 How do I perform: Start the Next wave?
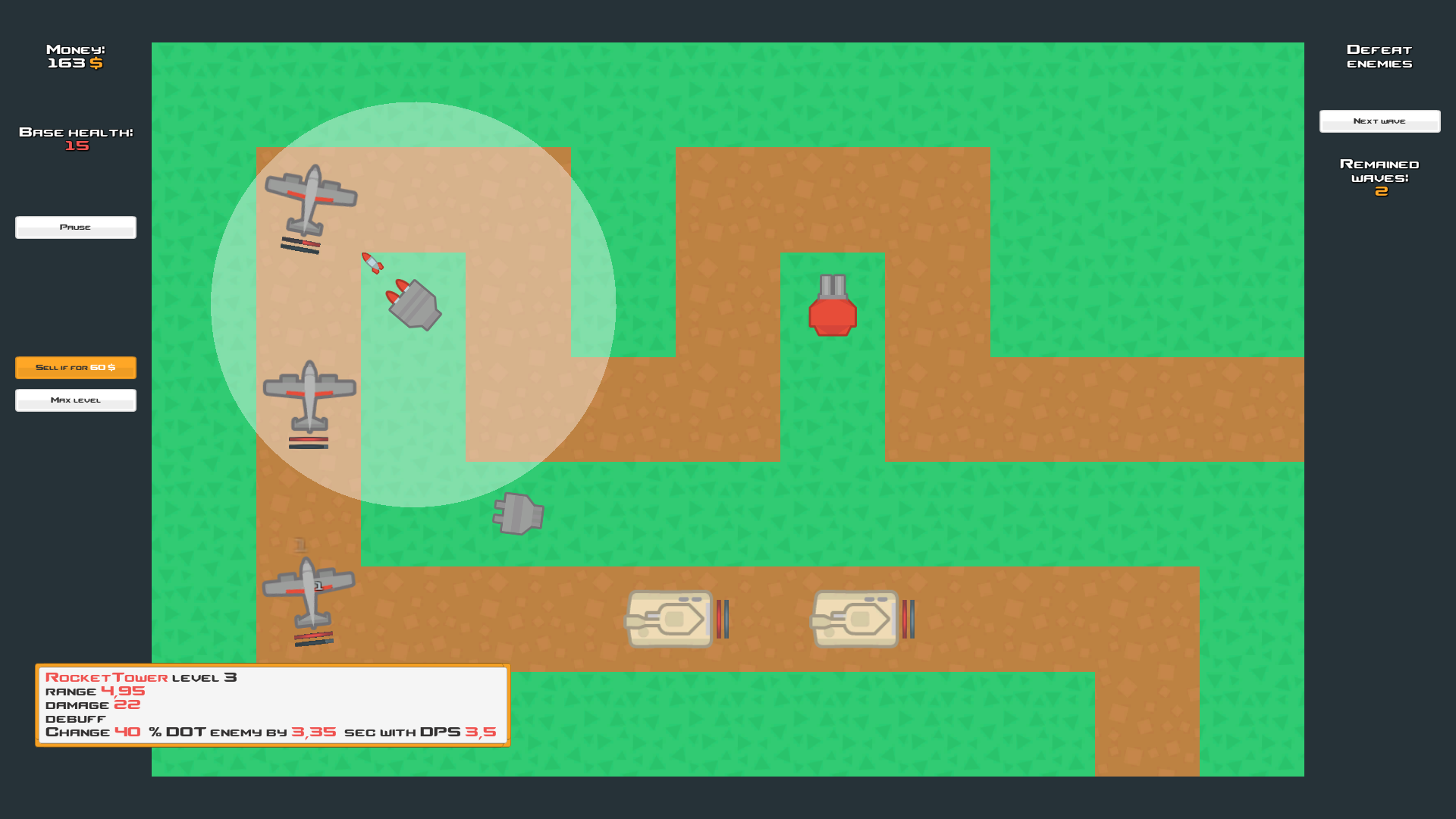tap(1379, 121)
